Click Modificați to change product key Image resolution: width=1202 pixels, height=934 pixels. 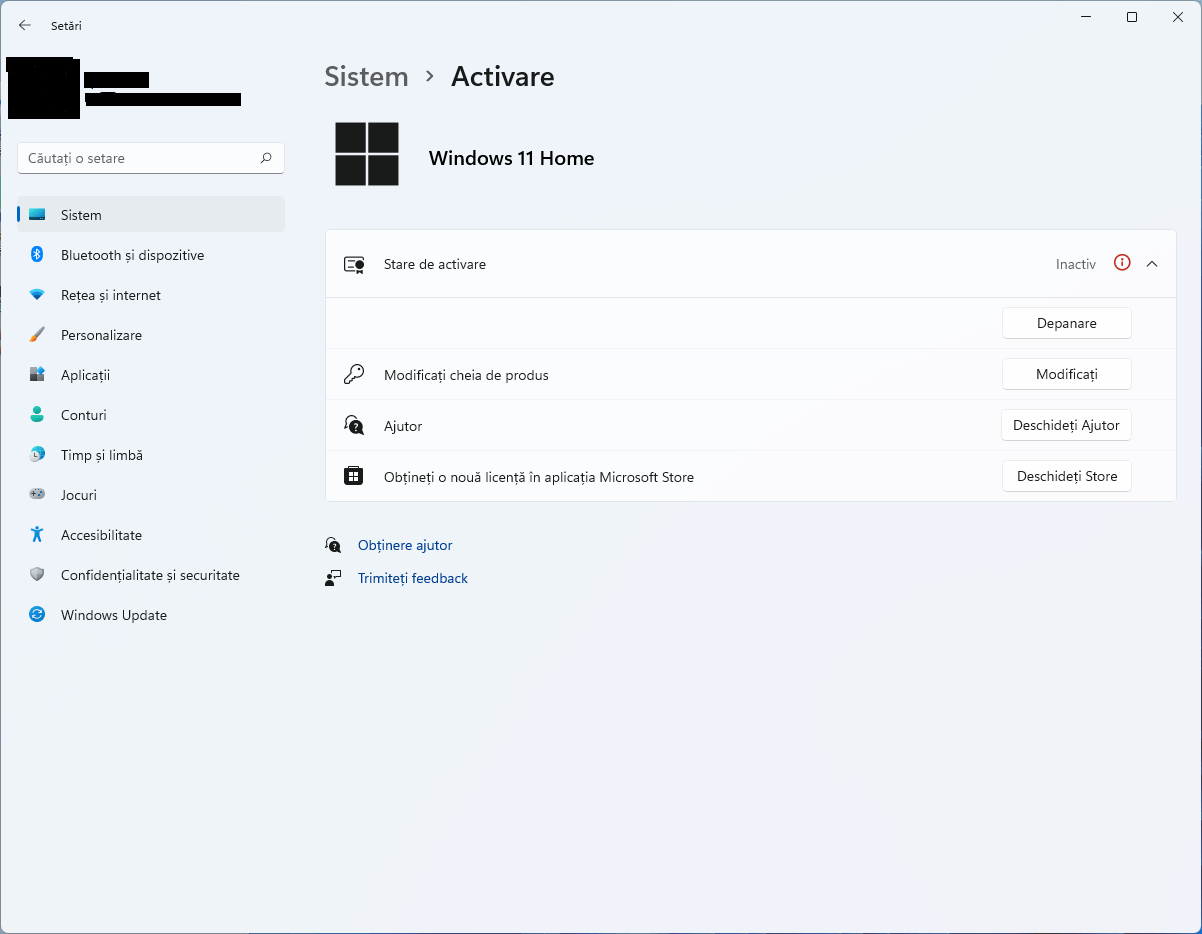click(x=1067, y=374)
